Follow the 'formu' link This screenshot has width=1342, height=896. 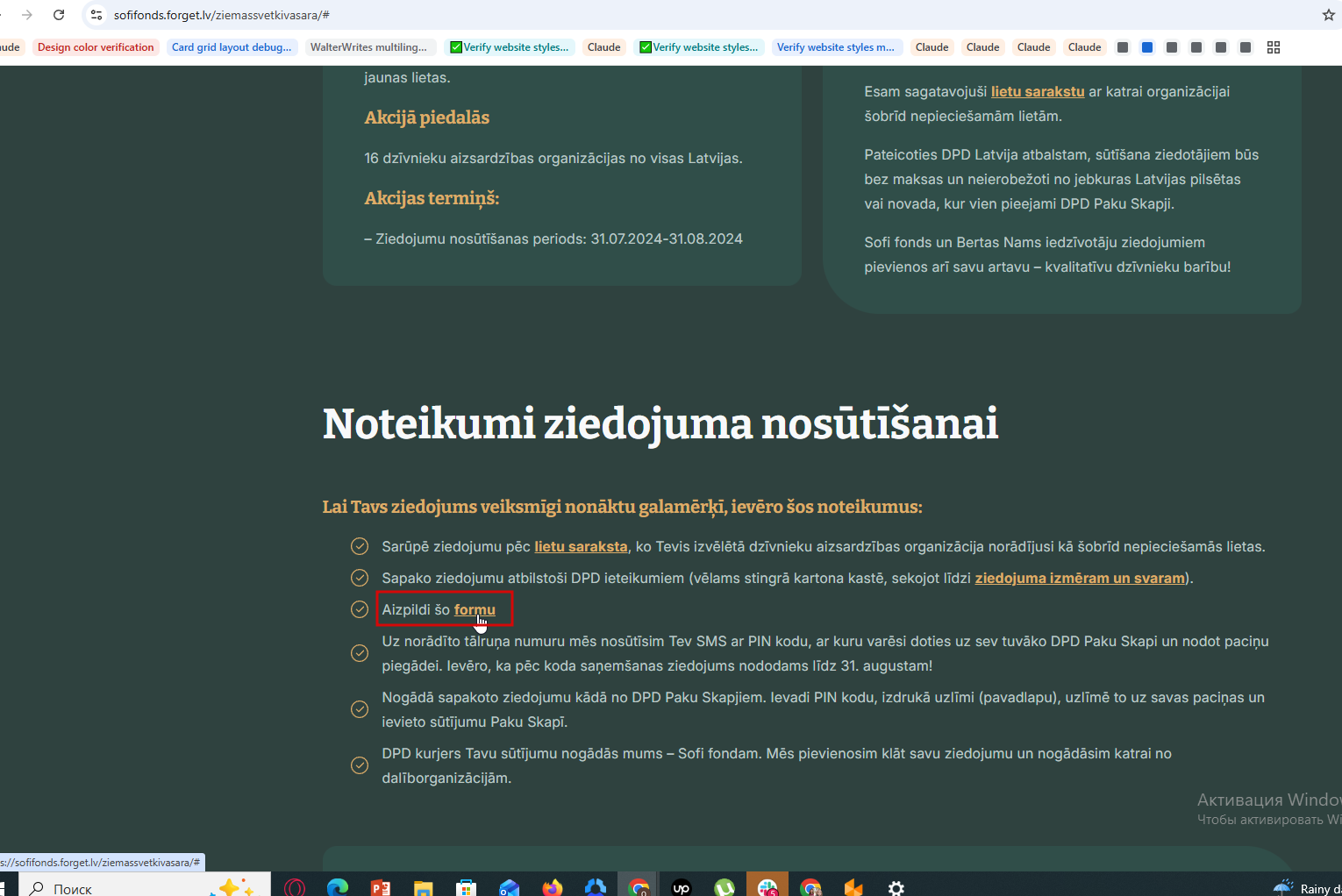(475, 609)
